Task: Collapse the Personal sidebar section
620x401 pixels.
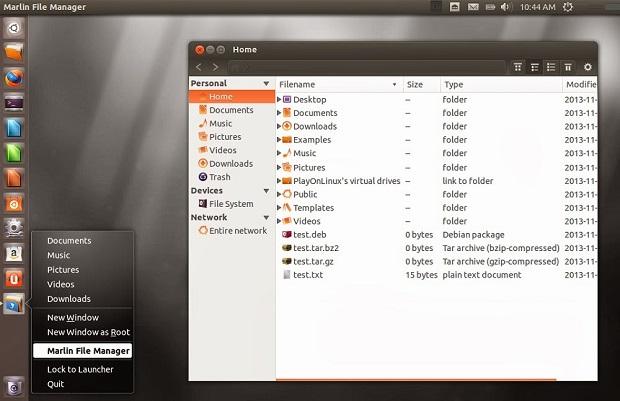Action: (266, 83)
